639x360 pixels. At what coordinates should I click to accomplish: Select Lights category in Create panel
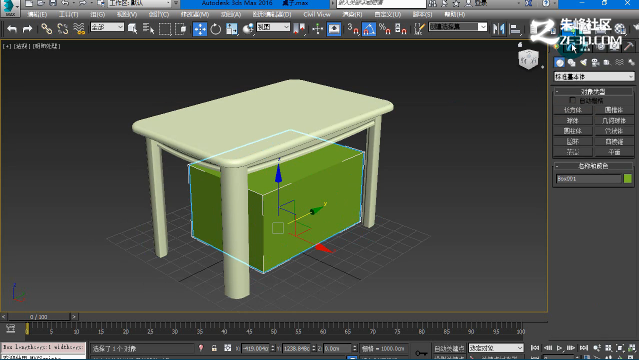click(x=584, y=62)
